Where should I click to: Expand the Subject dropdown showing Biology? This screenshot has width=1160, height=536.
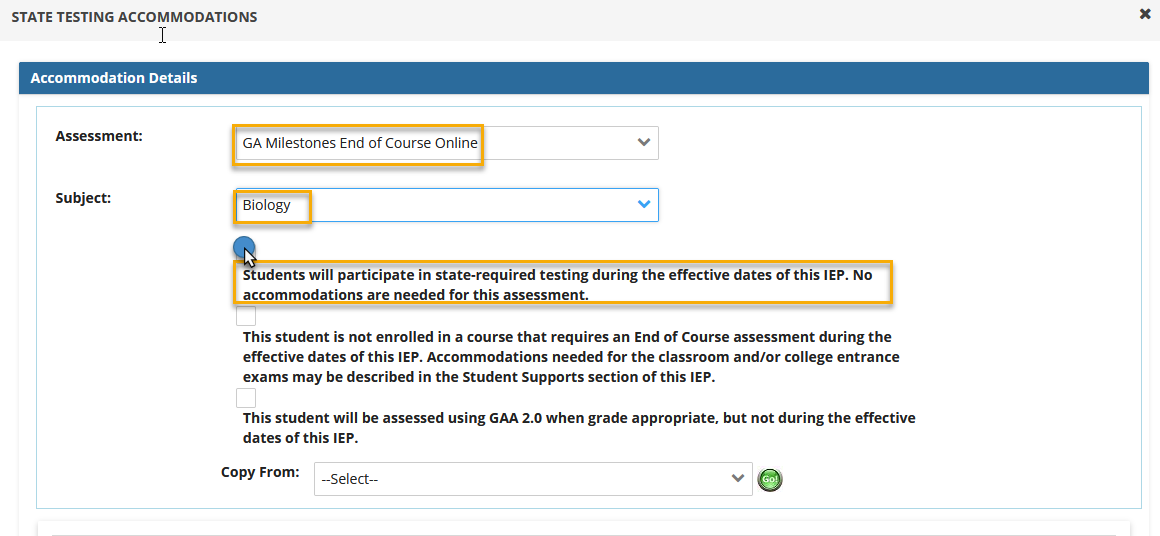click(445, 205)
